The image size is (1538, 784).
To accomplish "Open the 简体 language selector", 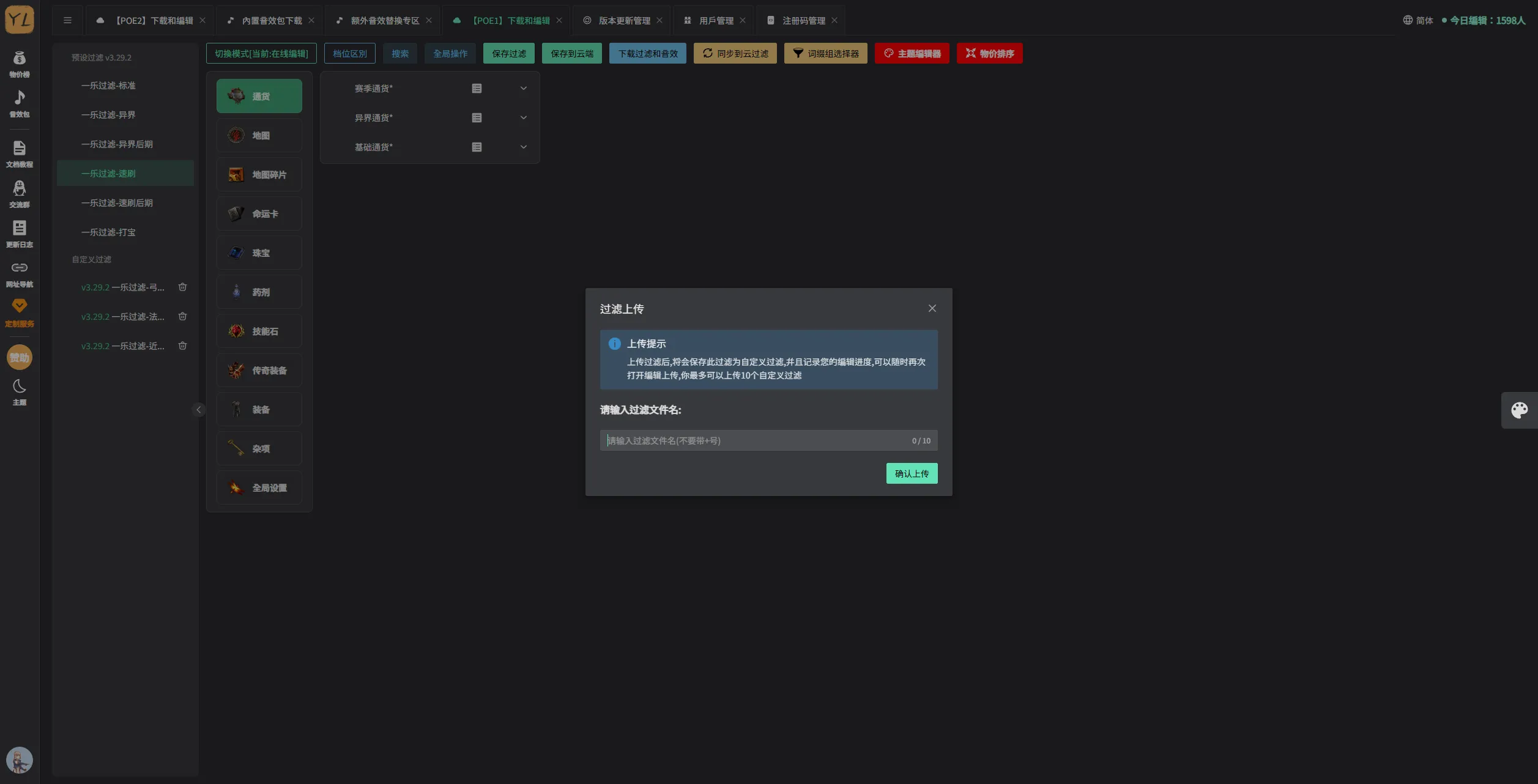I will pos(1418,20).
